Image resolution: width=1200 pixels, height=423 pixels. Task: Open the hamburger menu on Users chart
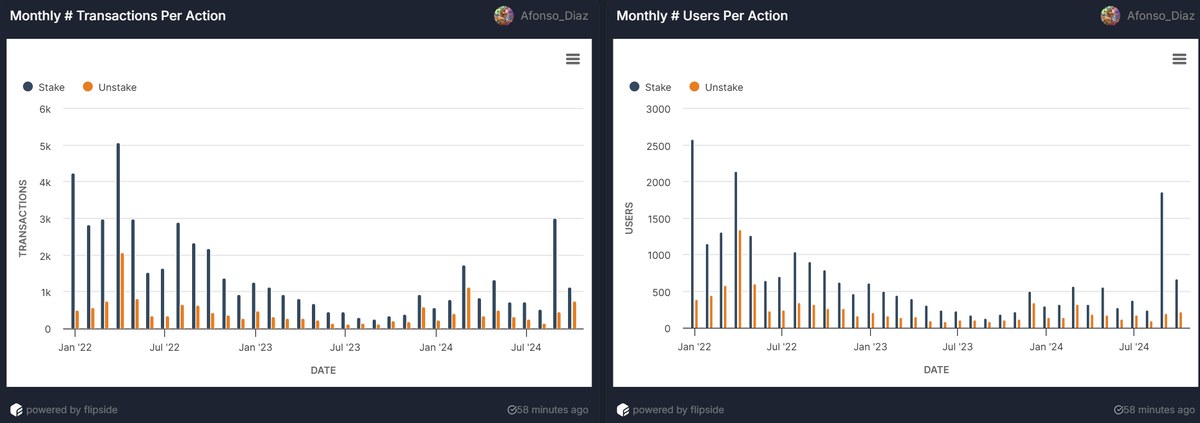(x=1179, y=59)
